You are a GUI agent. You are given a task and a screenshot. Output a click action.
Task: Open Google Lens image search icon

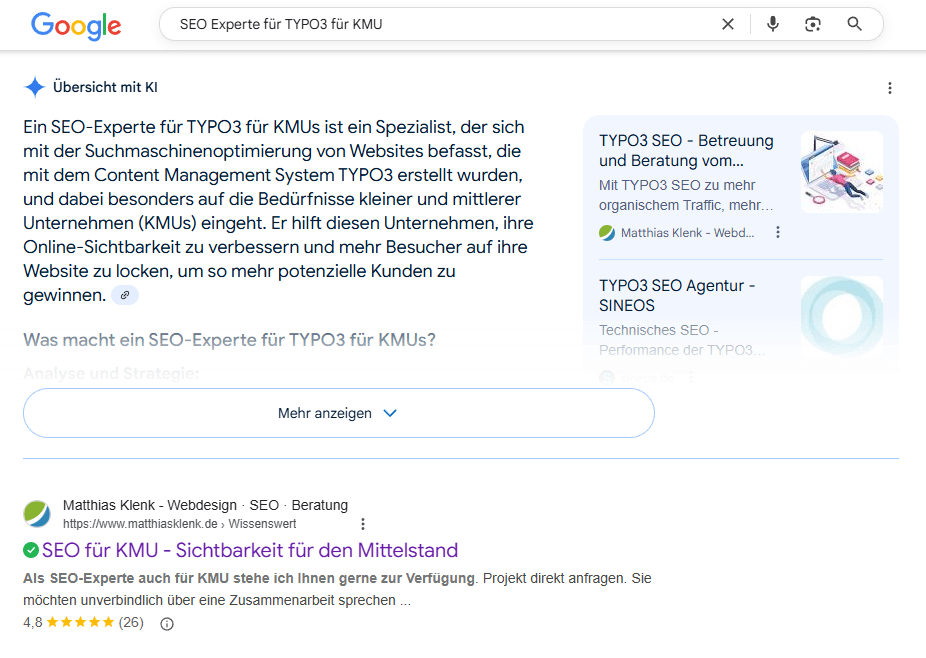pos(813,24)
